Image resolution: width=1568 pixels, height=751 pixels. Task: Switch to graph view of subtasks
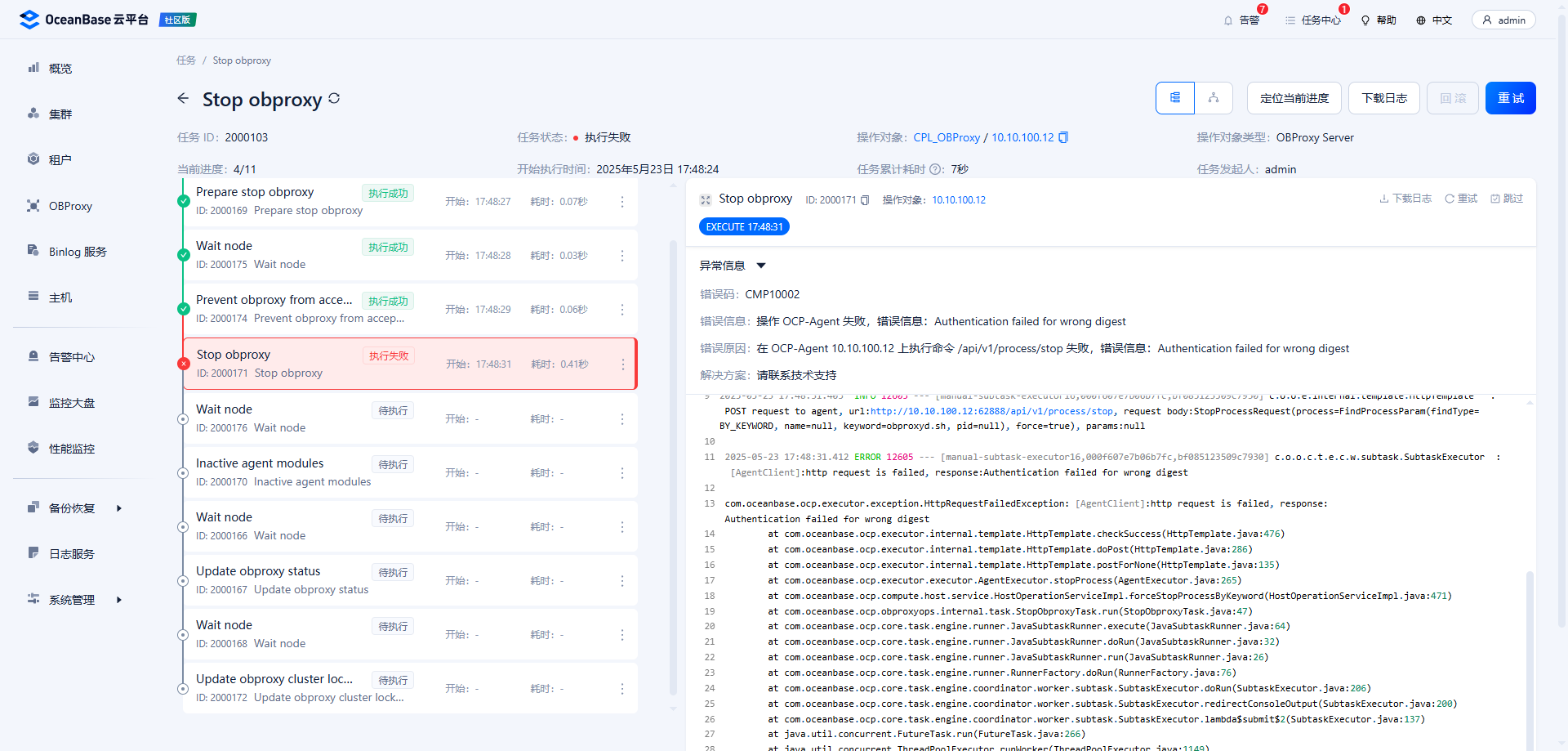(x=1214, y=98)
